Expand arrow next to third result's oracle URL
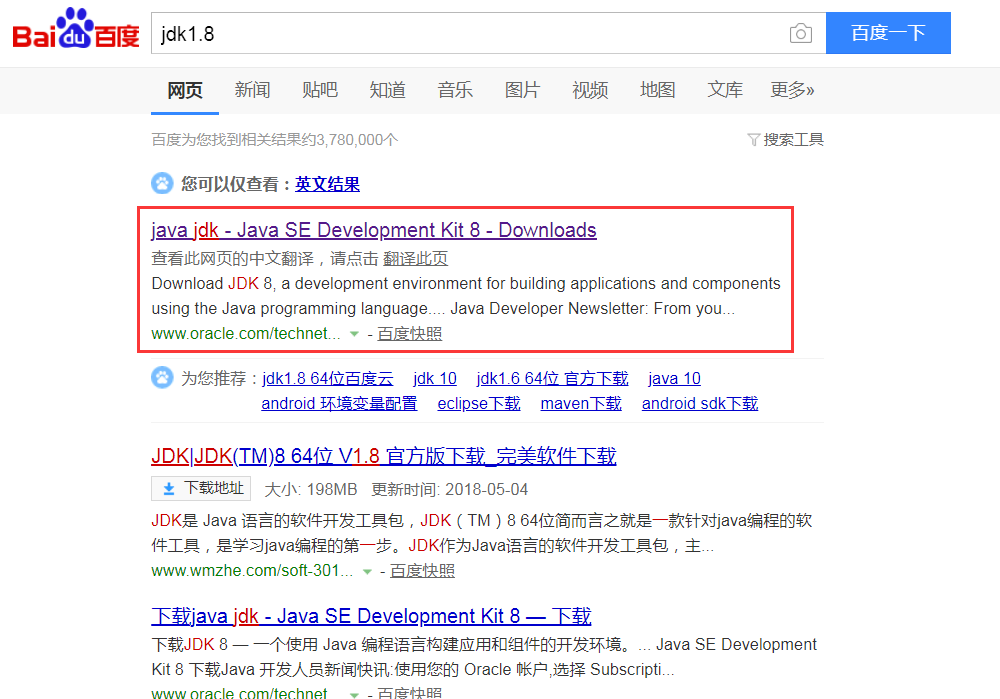Viewport: 1000px width, 699px height. (x=354, y=694)
